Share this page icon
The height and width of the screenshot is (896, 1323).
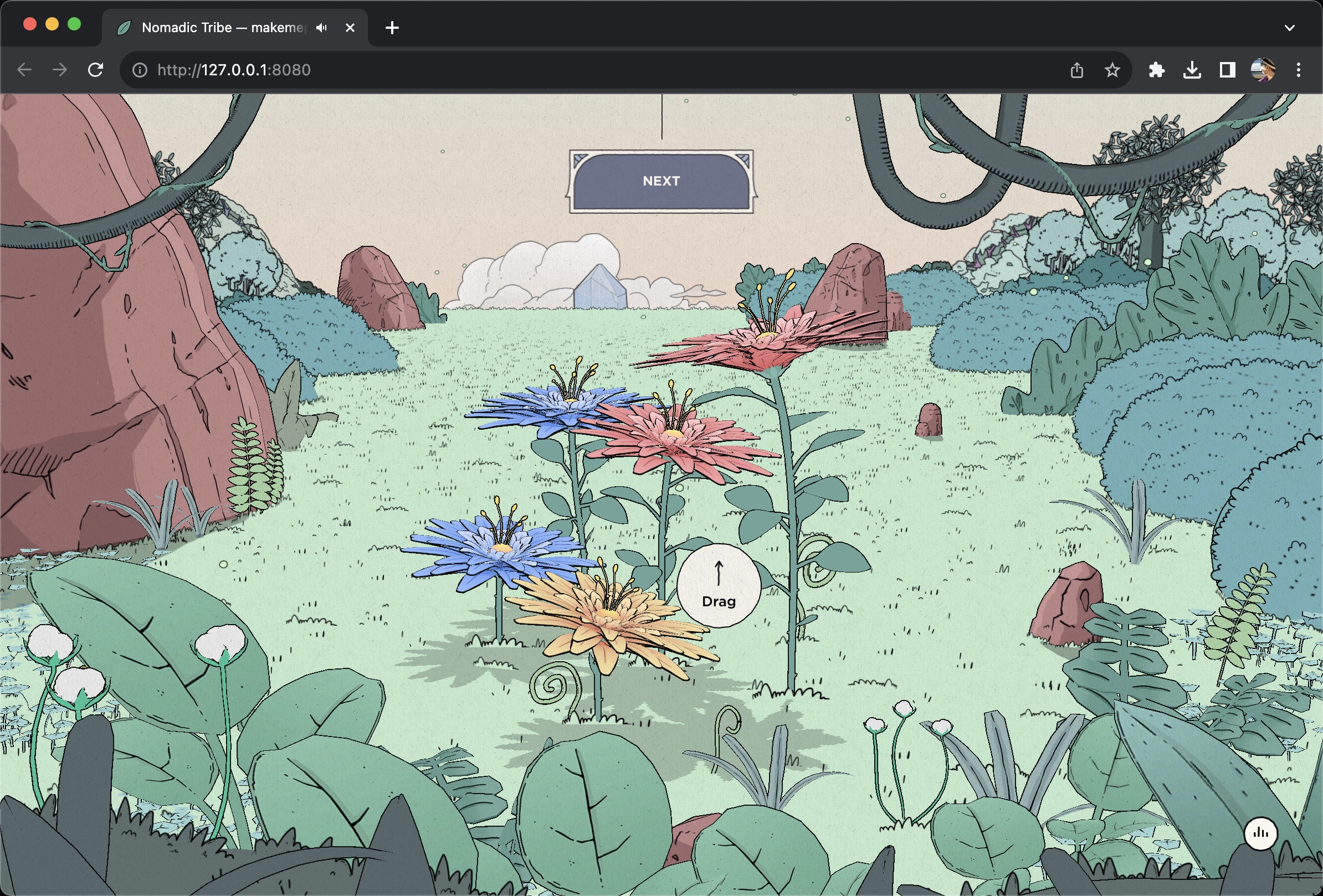1076,70
